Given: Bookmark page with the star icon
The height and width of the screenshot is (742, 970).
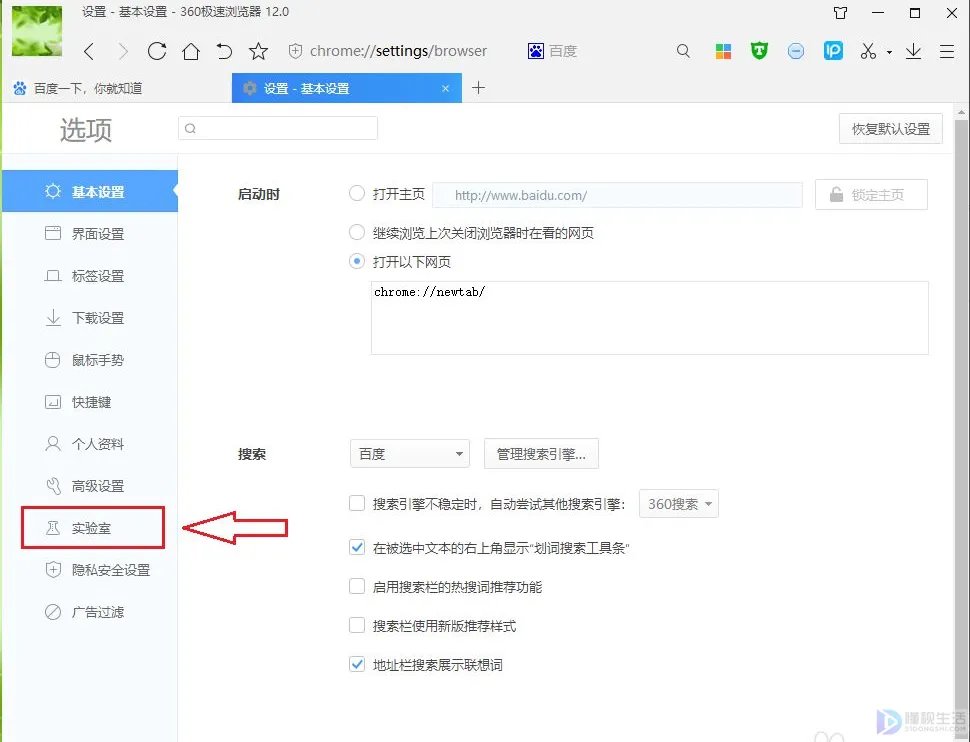Looking at the screenshot, I should click(x=258, y=51).
